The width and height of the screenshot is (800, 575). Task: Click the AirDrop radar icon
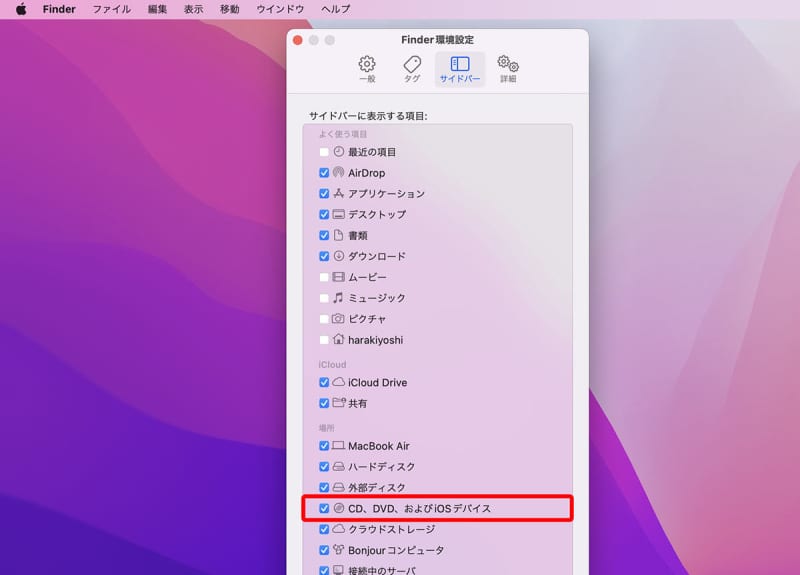point(338,172)
